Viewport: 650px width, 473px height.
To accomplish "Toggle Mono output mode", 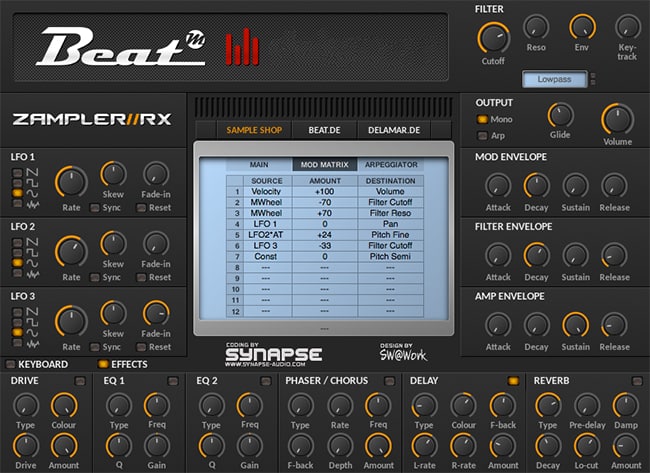I will (x=482, y=119).
